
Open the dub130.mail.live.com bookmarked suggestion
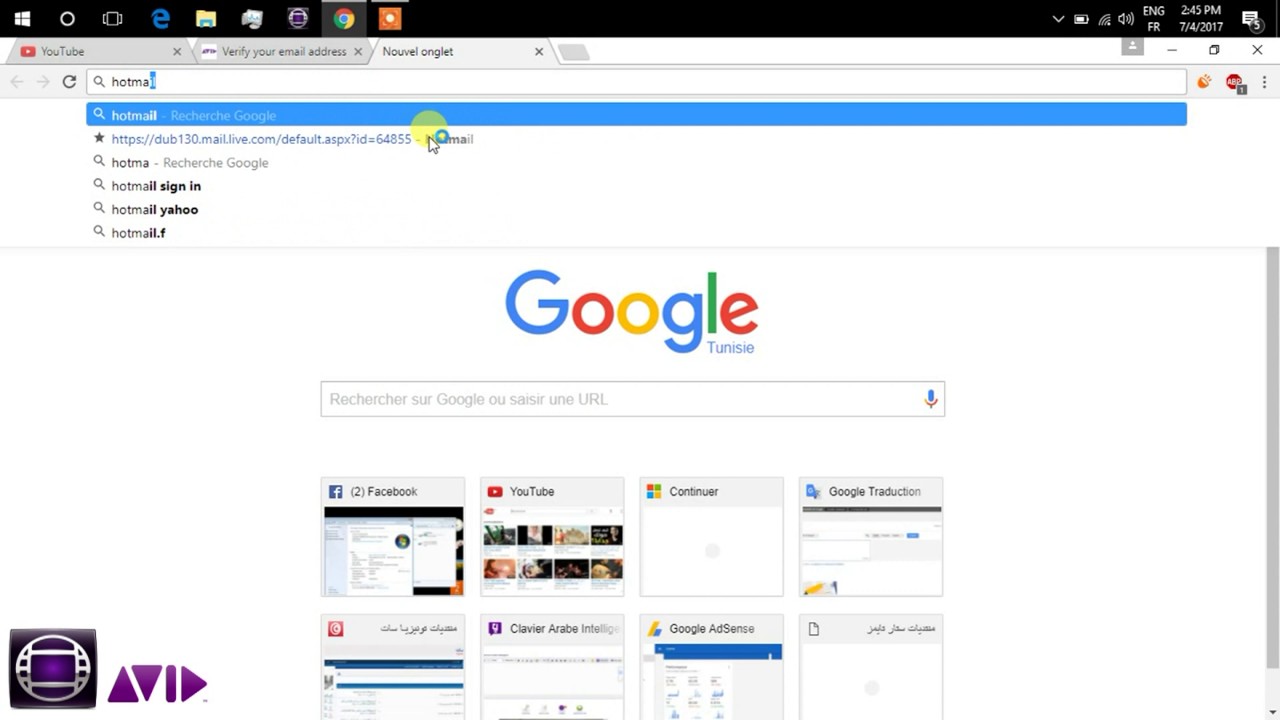(x=636, y=139)
